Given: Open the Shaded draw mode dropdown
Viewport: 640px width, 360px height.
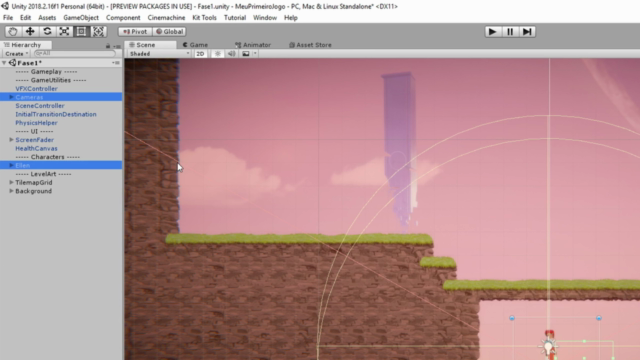Looking at the screenshot, I should (x=159, y=54).
